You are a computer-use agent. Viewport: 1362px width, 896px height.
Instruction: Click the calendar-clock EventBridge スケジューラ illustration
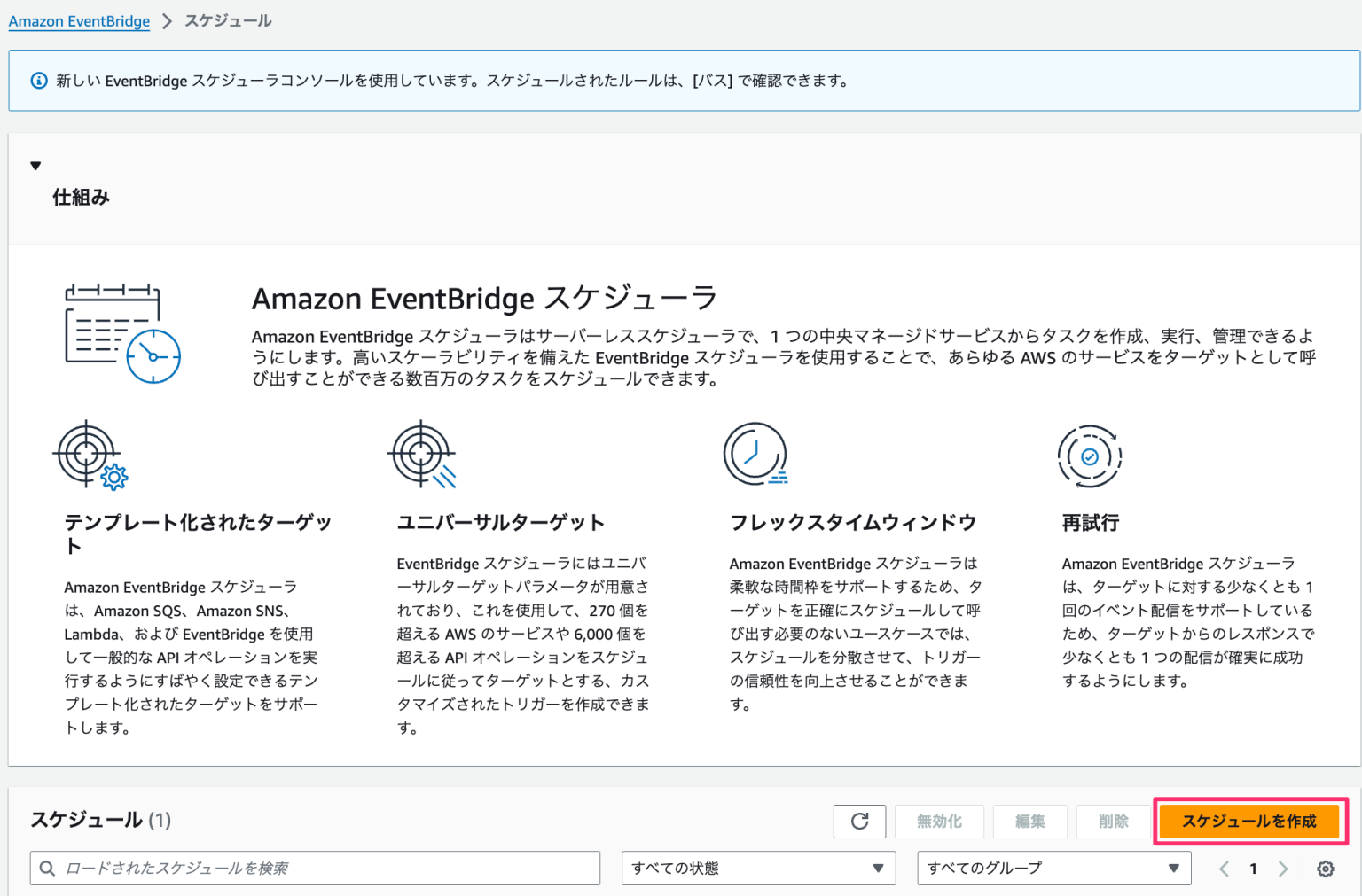[121, 331]
